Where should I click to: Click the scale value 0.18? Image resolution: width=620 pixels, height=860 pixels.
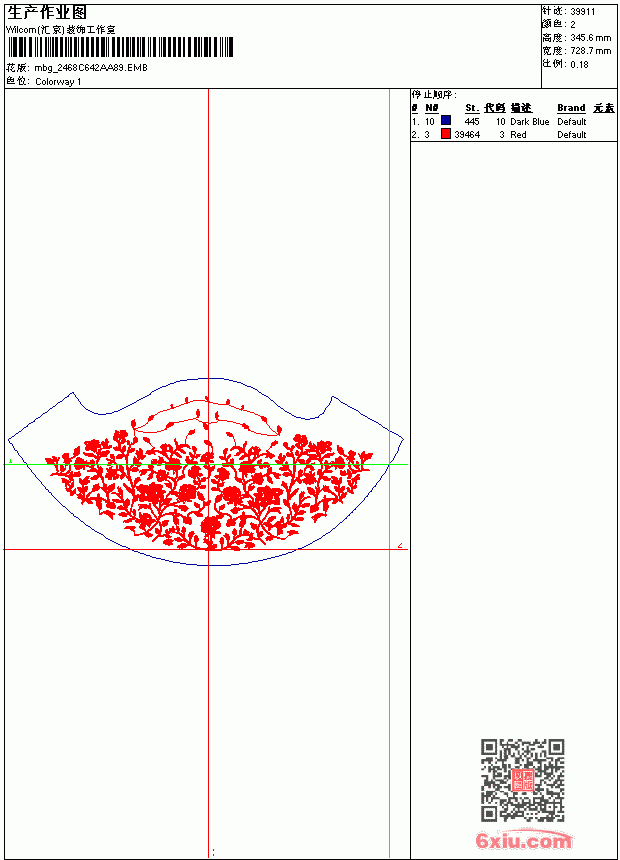[x=579, y=64]
